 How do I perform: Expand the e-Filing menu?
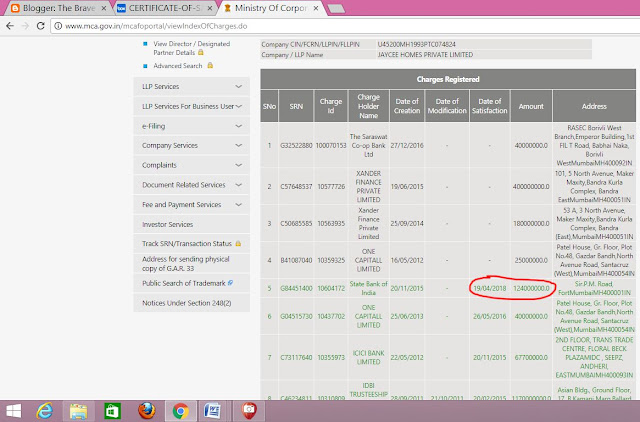[x=191, y=126]
